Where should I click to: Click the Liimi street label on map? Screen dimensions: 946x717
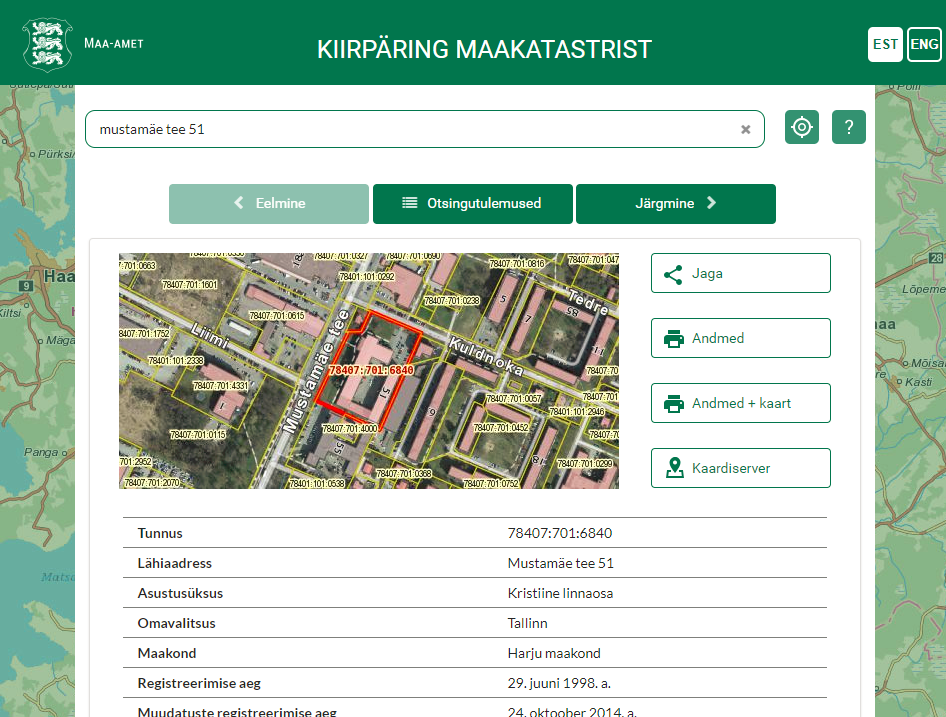211,336
